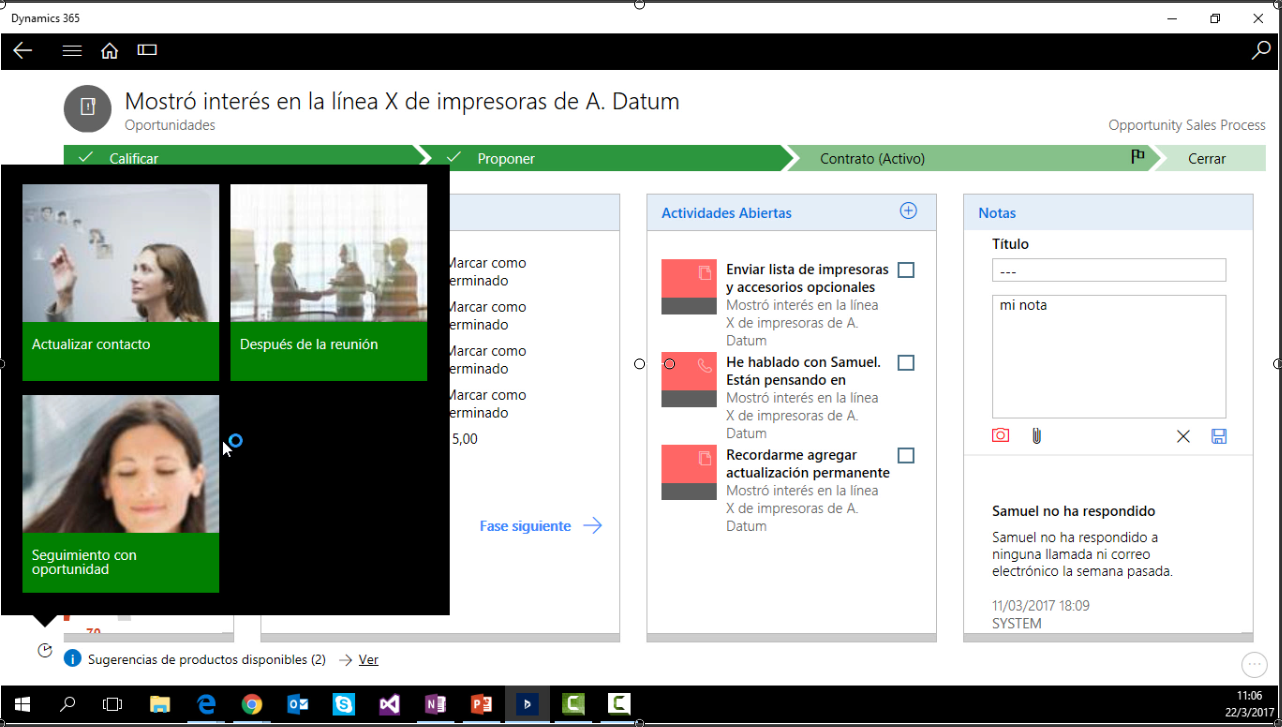Click 'Ver' for product suggestions
The image size is (1282, 727).
[x=368, y=660]
